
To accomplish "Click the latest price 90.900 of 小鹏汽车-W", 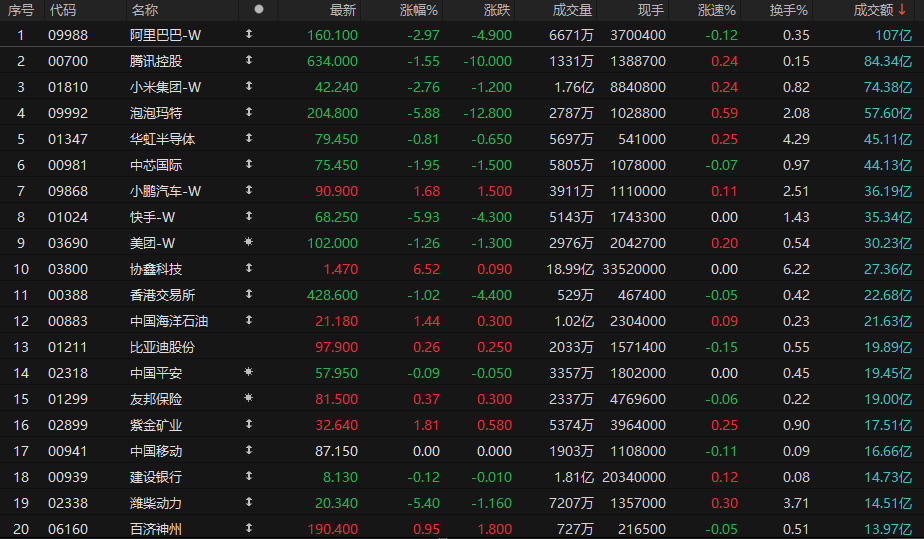I will (336, 191).
